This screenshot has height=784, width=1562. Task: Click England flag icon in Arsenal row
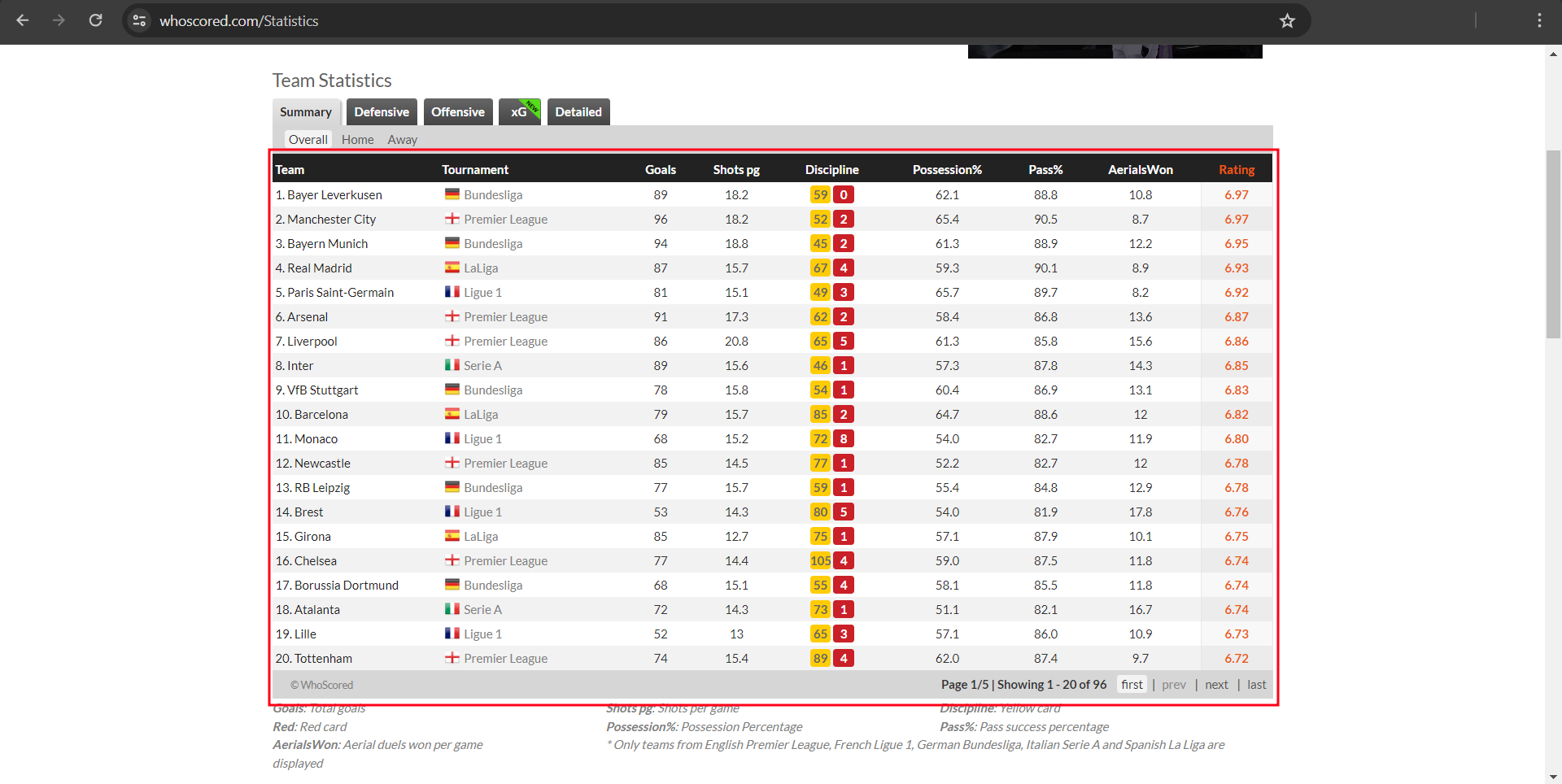[x=452, y=316]
